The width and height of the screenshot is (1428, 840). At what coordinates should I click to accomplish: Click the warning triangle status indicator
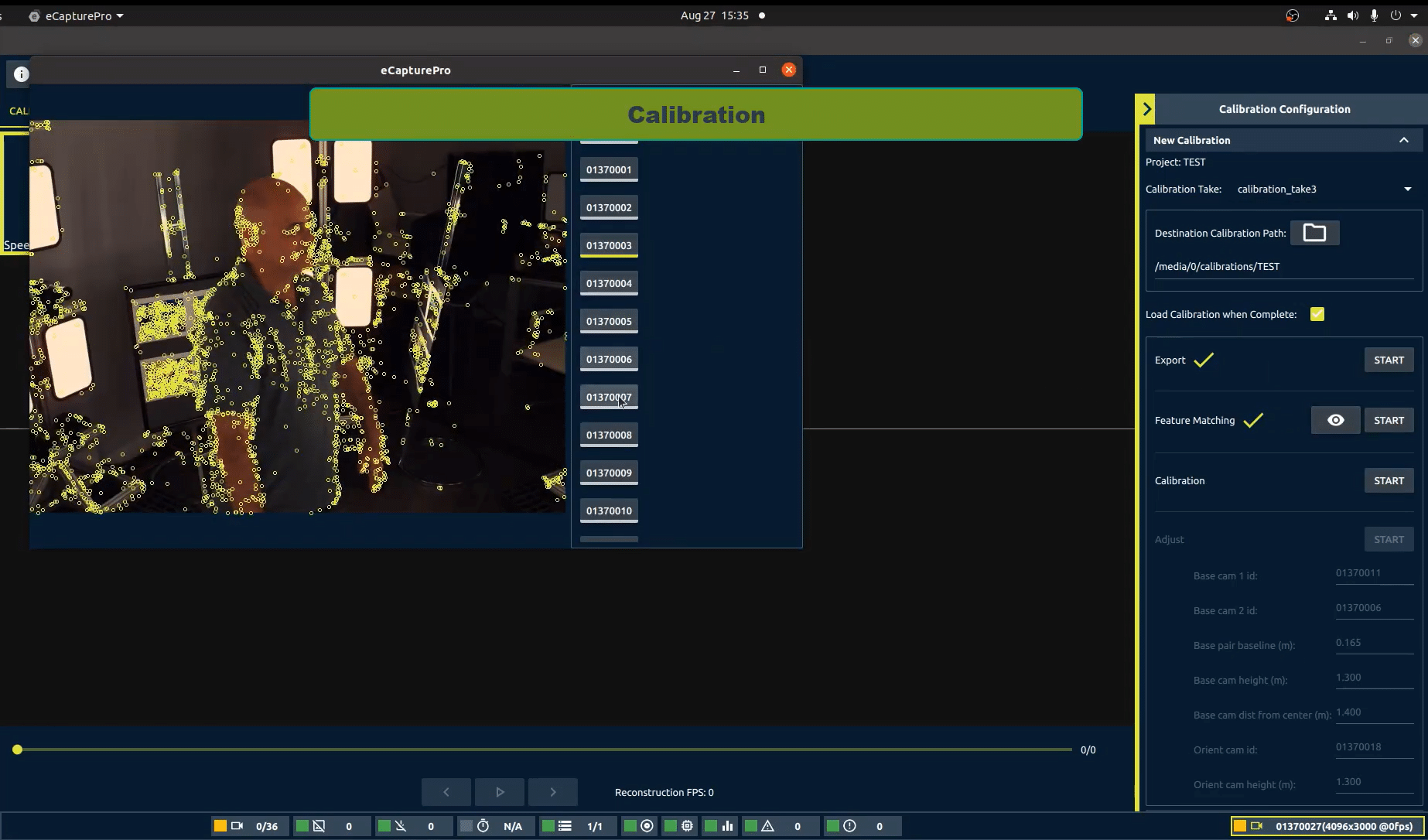[768, 825]
